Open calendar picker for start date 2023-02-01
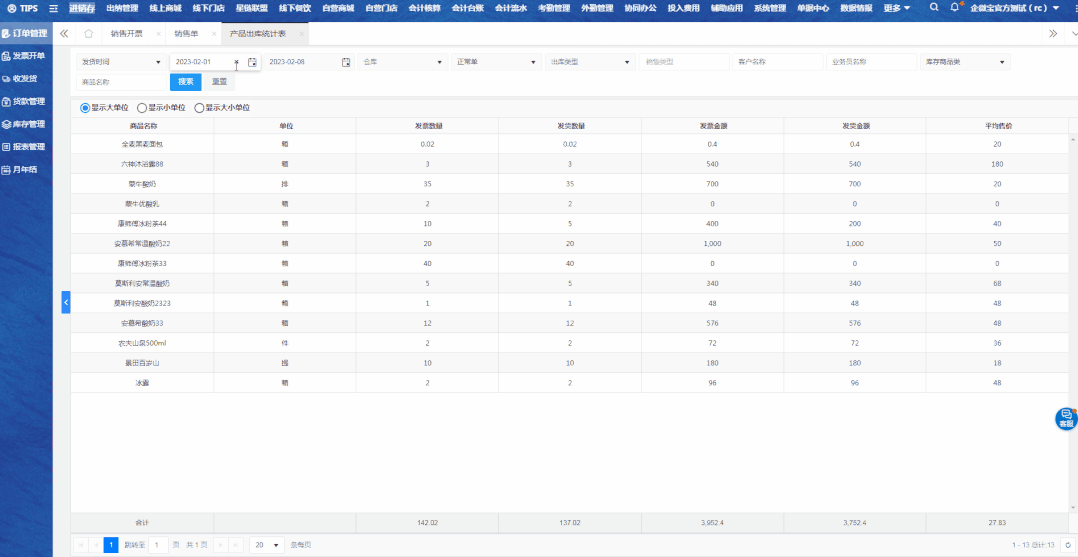 point(252,62)
